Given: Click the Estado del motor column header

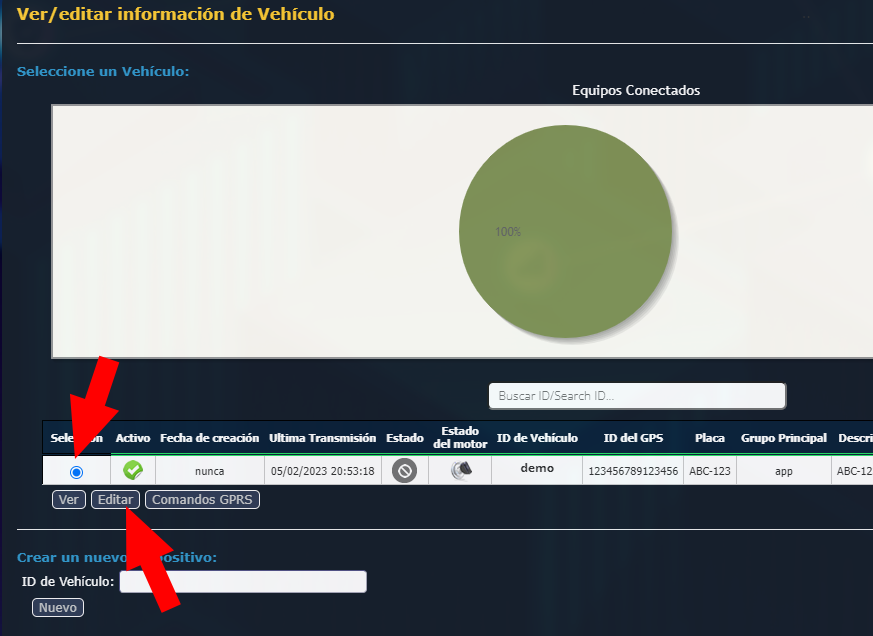Looking at the screenshot, I should point(460,438).
